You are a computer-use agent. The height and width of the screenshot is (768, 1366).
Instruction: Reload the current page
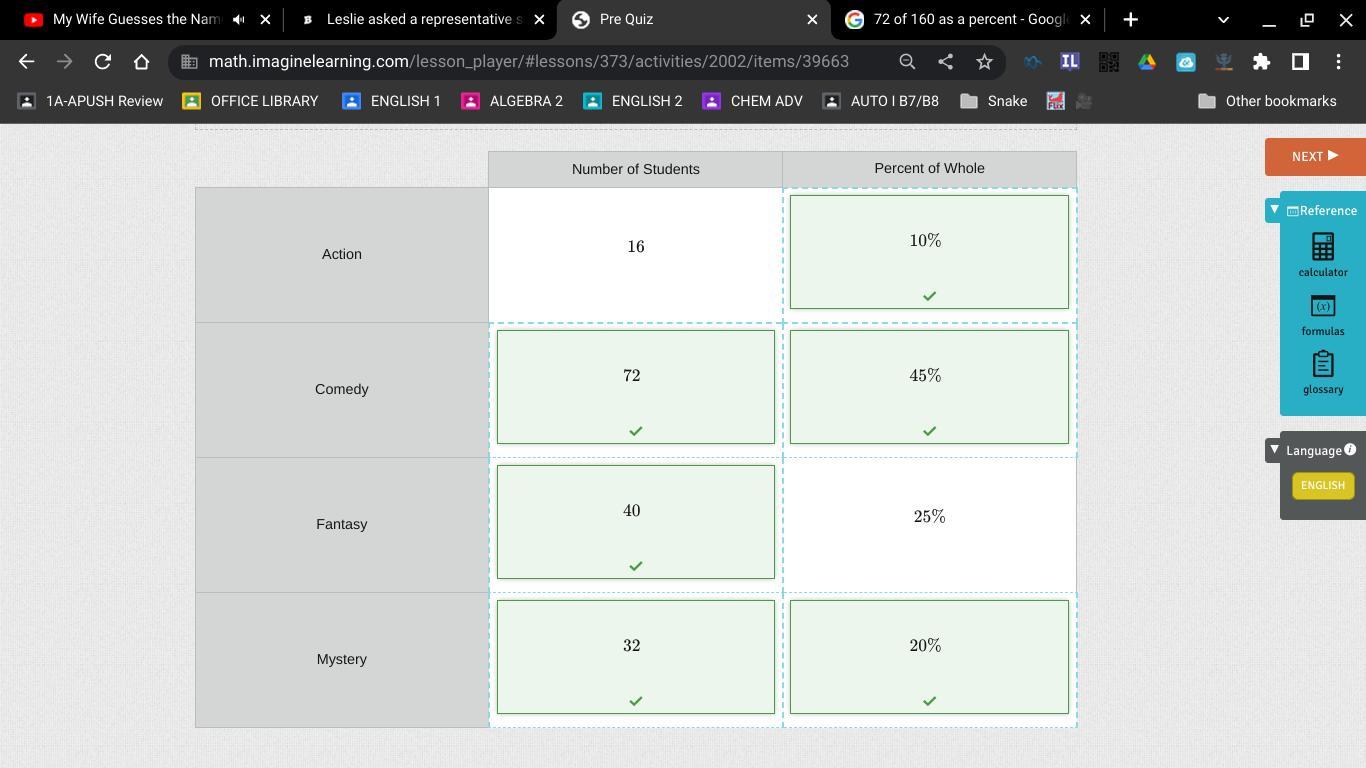[x=102, y=62]
